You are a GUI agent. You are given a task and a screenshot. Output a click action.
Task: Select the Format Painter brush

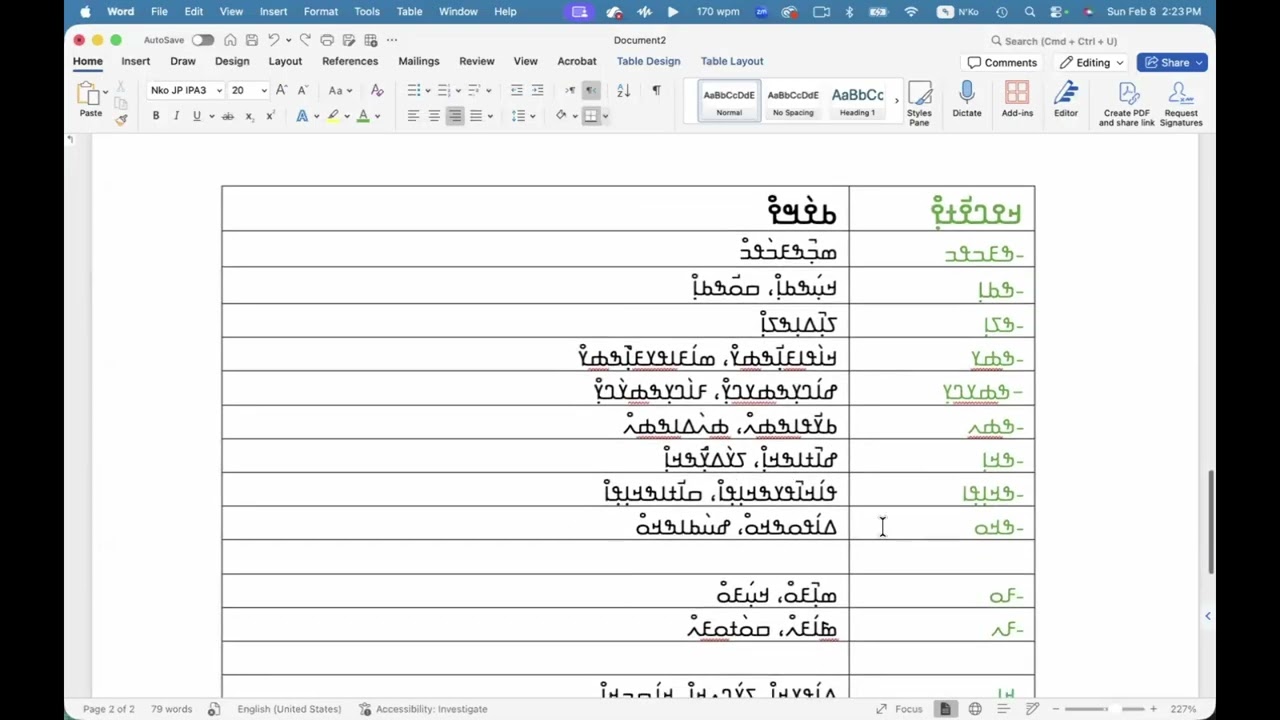click(x=121, y=119)
